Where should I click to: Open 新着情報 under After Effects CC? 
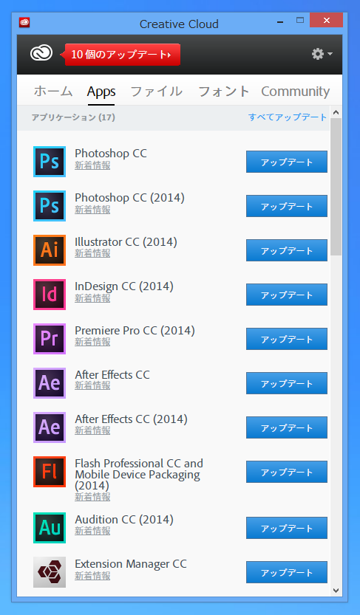click(93, 386)
